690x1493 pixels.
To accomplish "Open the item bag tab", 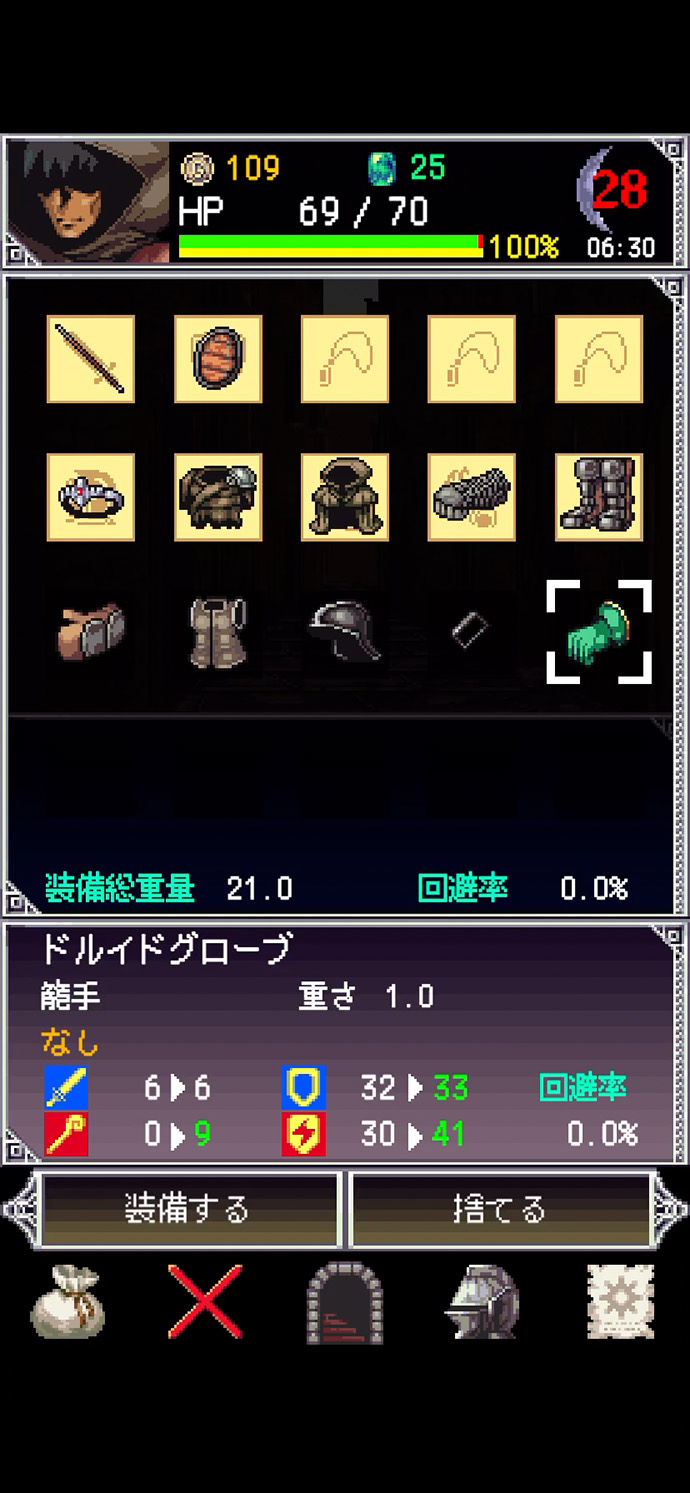I will pos(67,1301).
